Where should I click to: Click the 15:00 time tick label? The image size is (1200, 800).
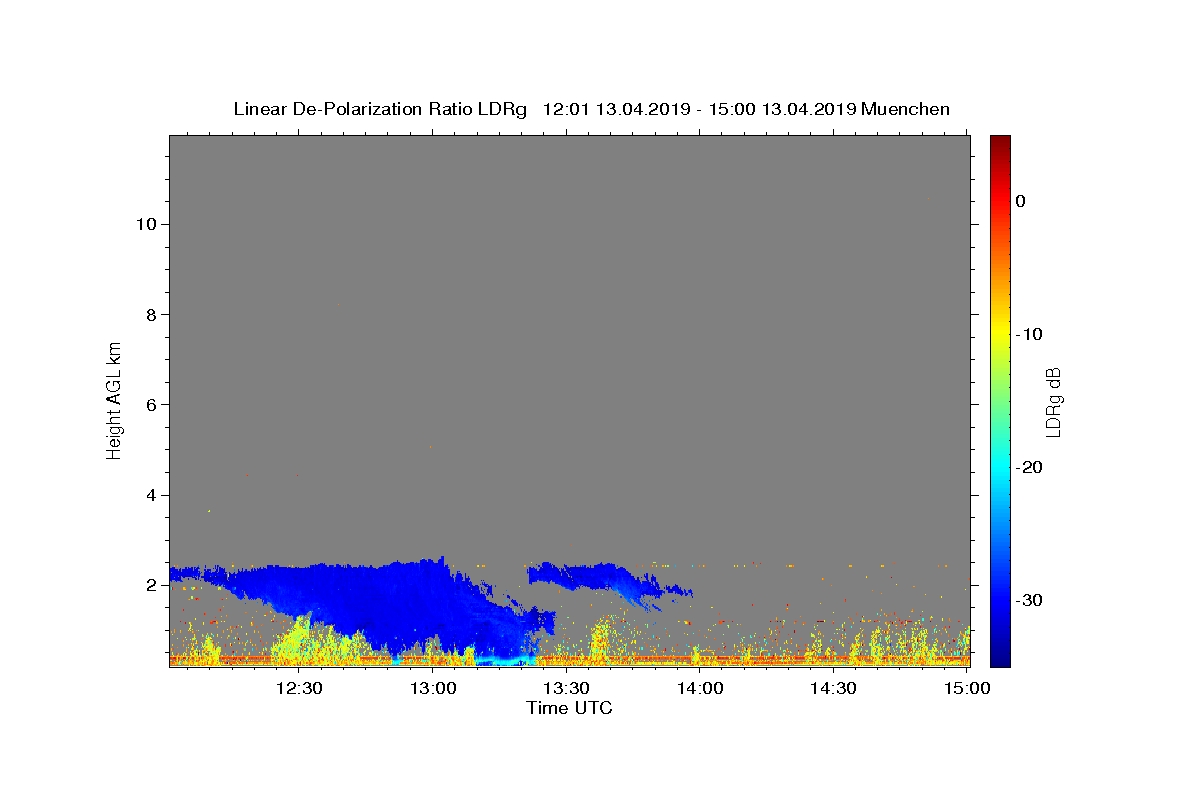(x=967, y=688)
